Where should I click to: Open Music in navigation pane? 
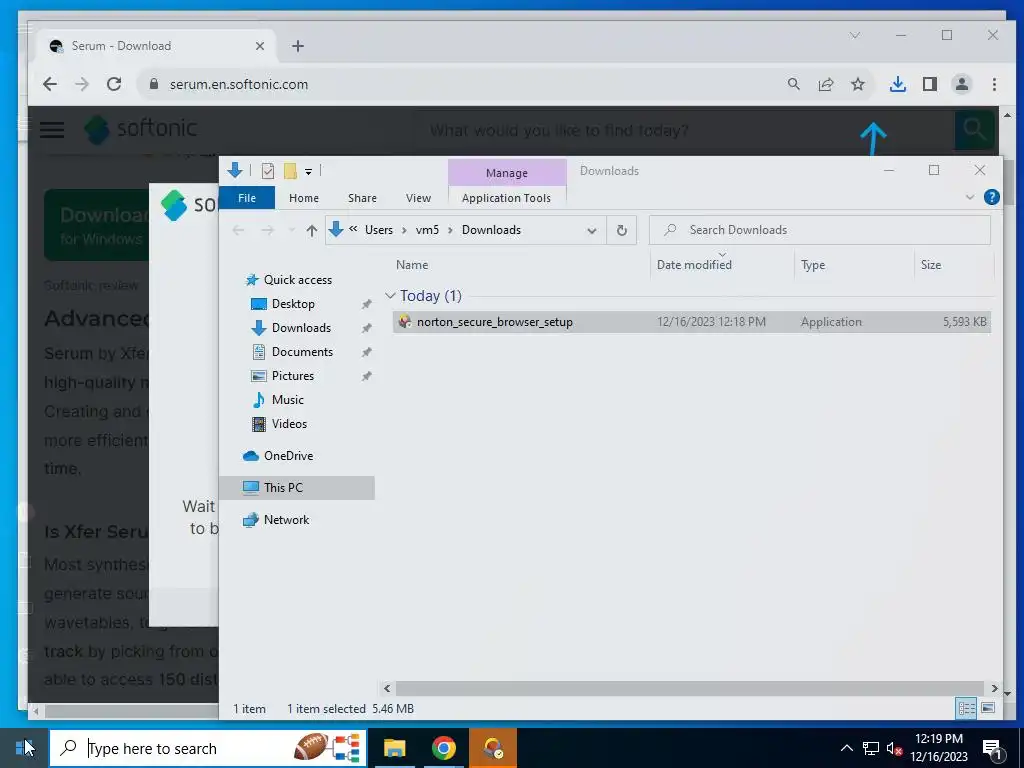click(287, 400)
